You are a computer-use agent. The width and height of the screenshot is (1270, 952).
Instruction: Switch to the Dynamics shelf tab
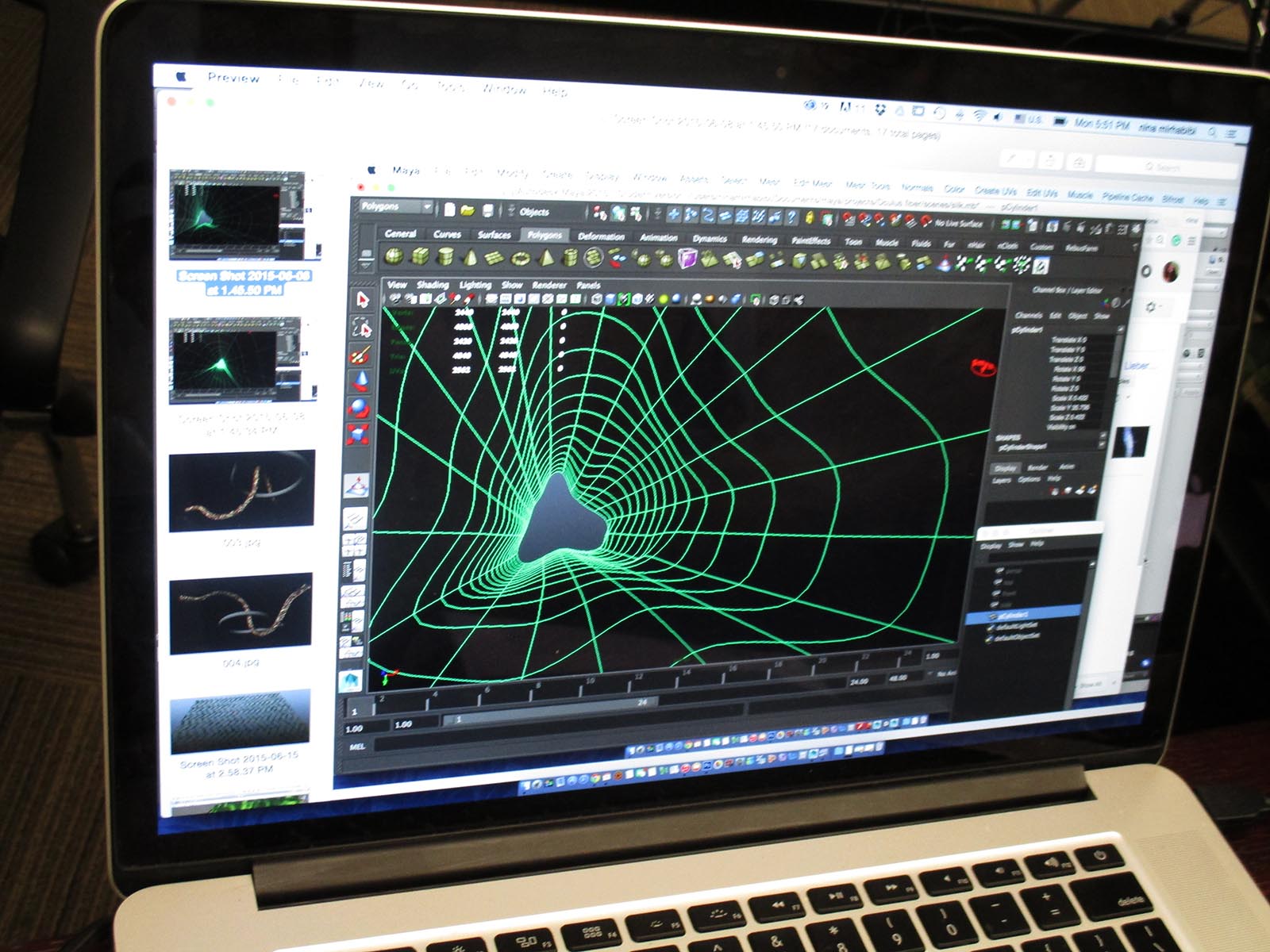(x=710, y=238)
